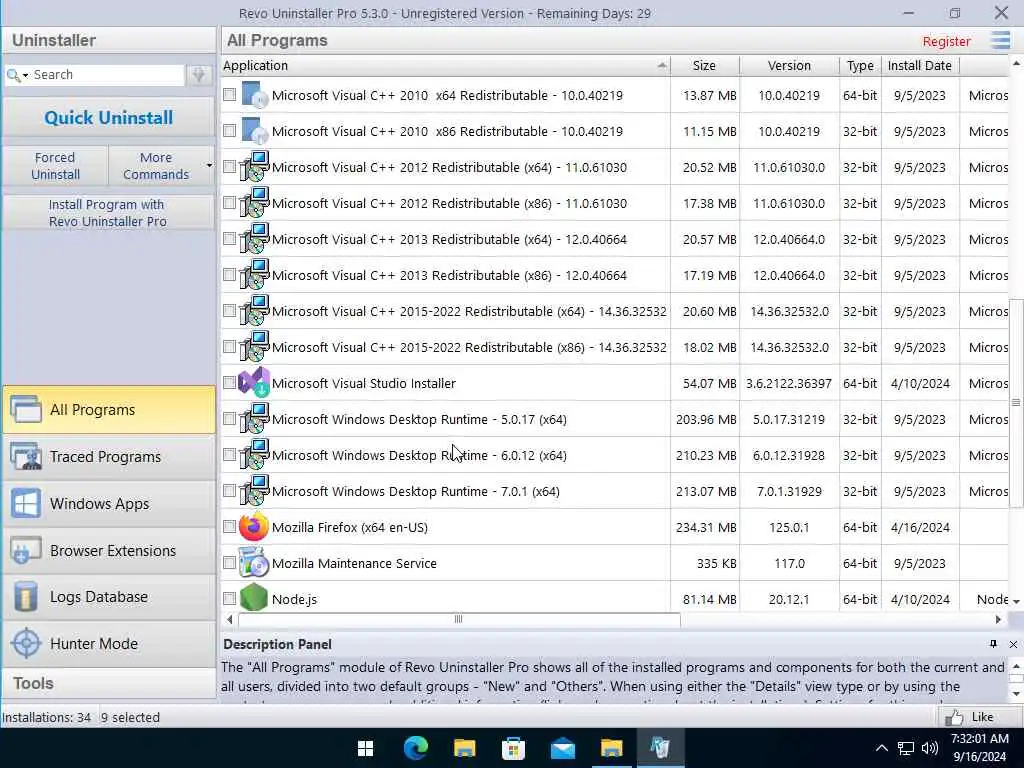Sort programs by Size column
1024x768 pixels.
[704, 65]
